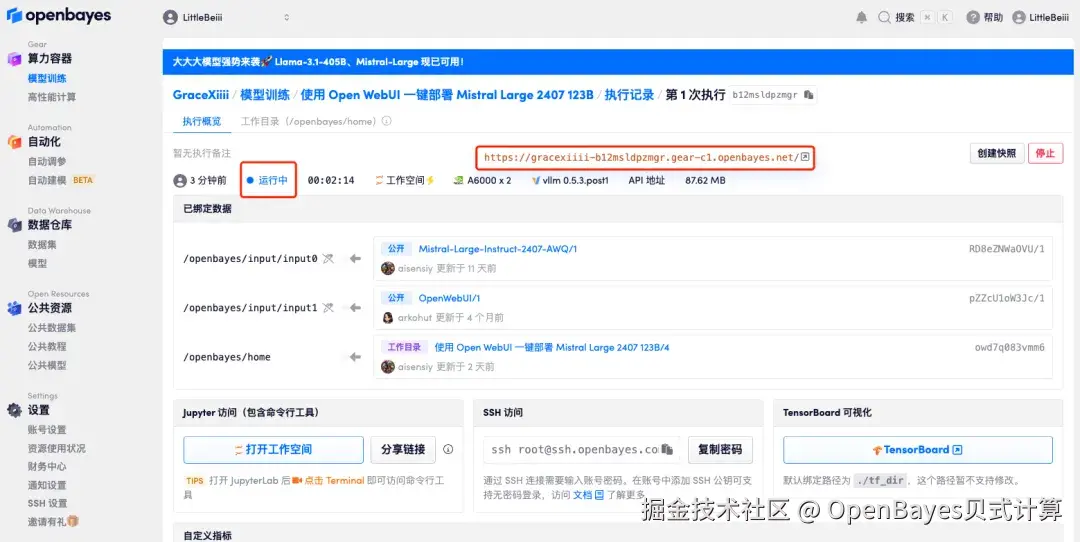The image size is (1080, 542).
Task: Click the 数据仓库 sidebar icon
Action: pyautogui.click(x=14, y=225)
